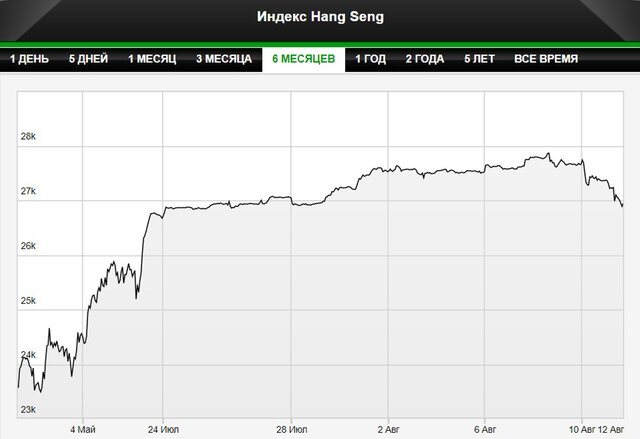Click the 4 Май date label
The image size is (640, 439).
click(83, 430)
